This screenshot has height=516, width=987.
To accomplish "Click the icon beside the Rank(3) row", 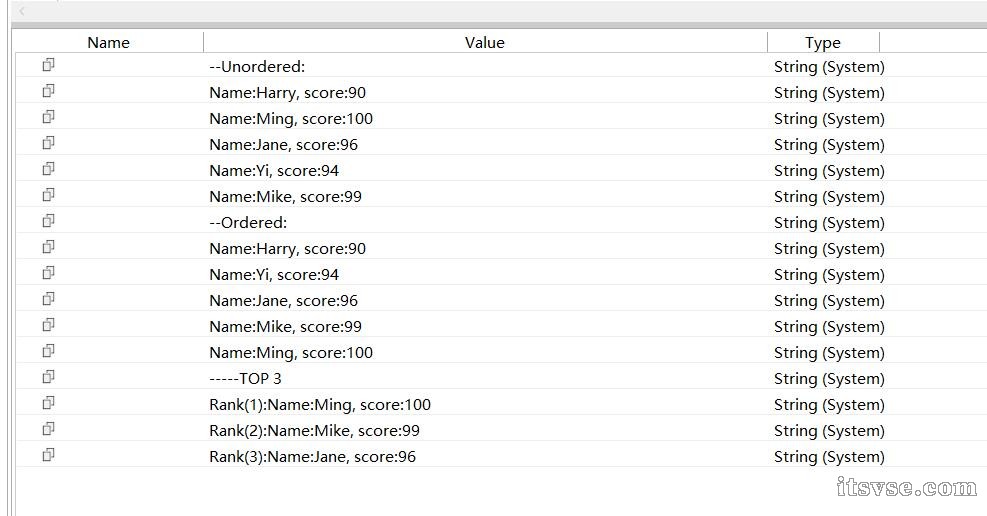I will 48,455.
